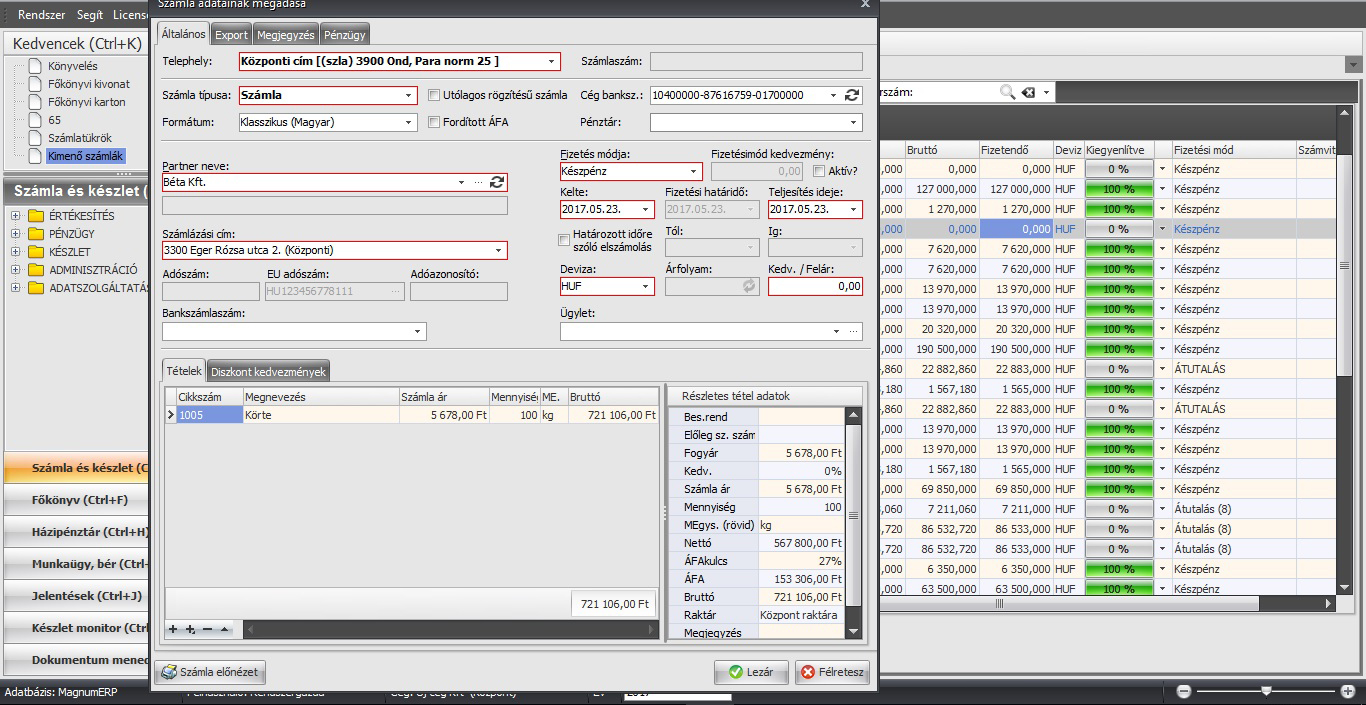Click refresh icon beside Partner neve field
Viewport: 1366px width, 705px height.
497,182
